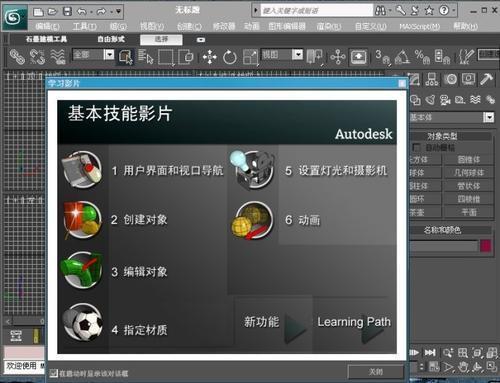Click the Edit Named Selection Sets icon
The height and width of the screenshot is (383, 500).
tap(465, 57)
